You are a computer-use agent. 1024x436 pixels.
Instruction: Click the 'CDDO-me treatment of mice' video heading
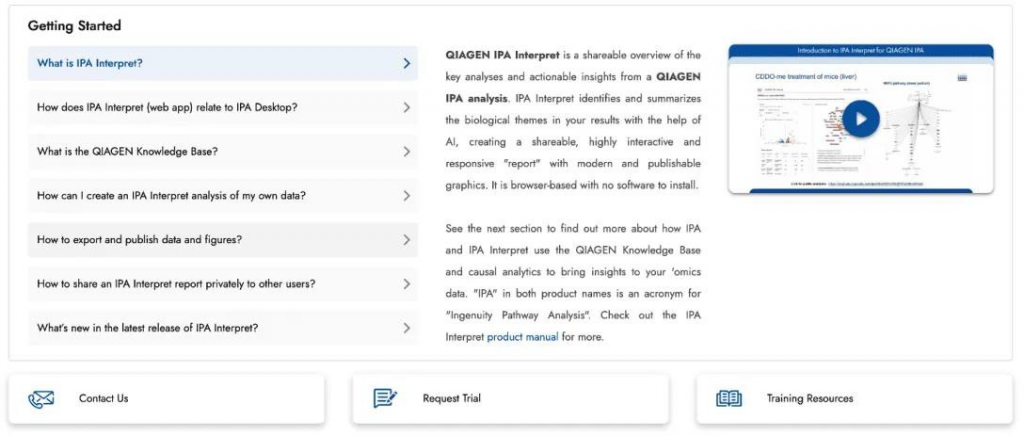[807, 76]
